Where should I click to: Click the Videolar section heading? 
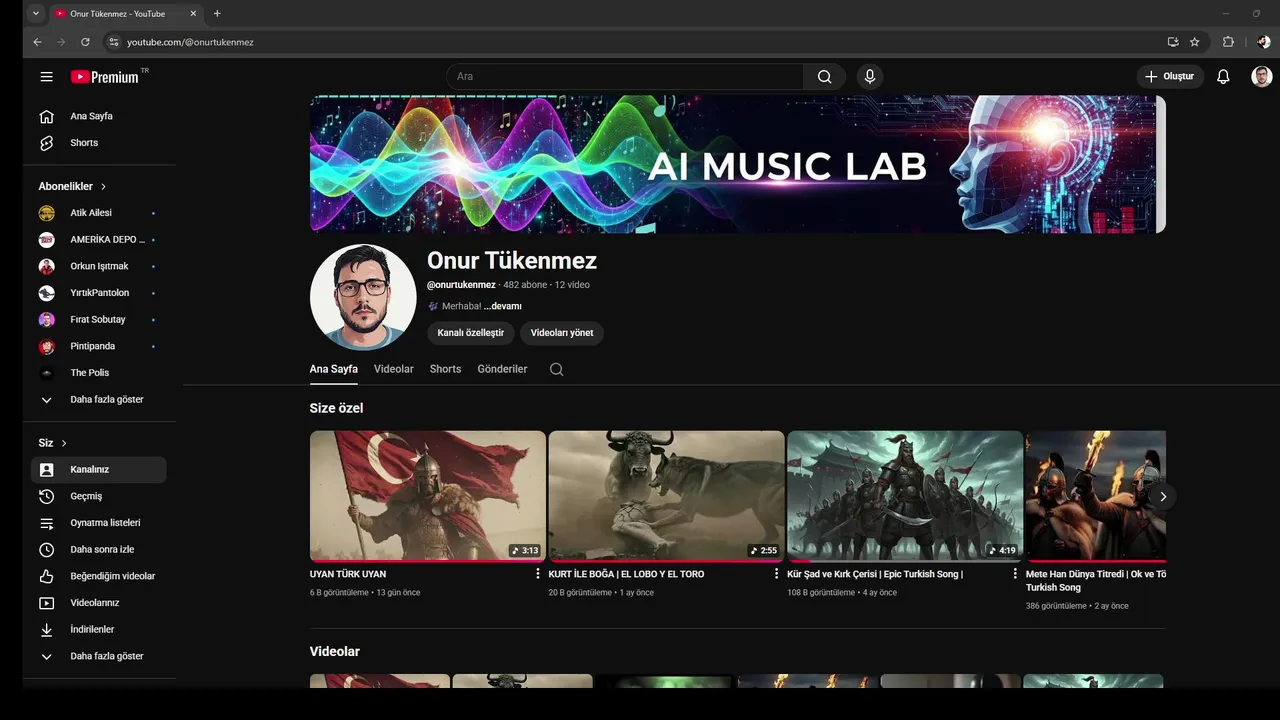click(334, 651)
